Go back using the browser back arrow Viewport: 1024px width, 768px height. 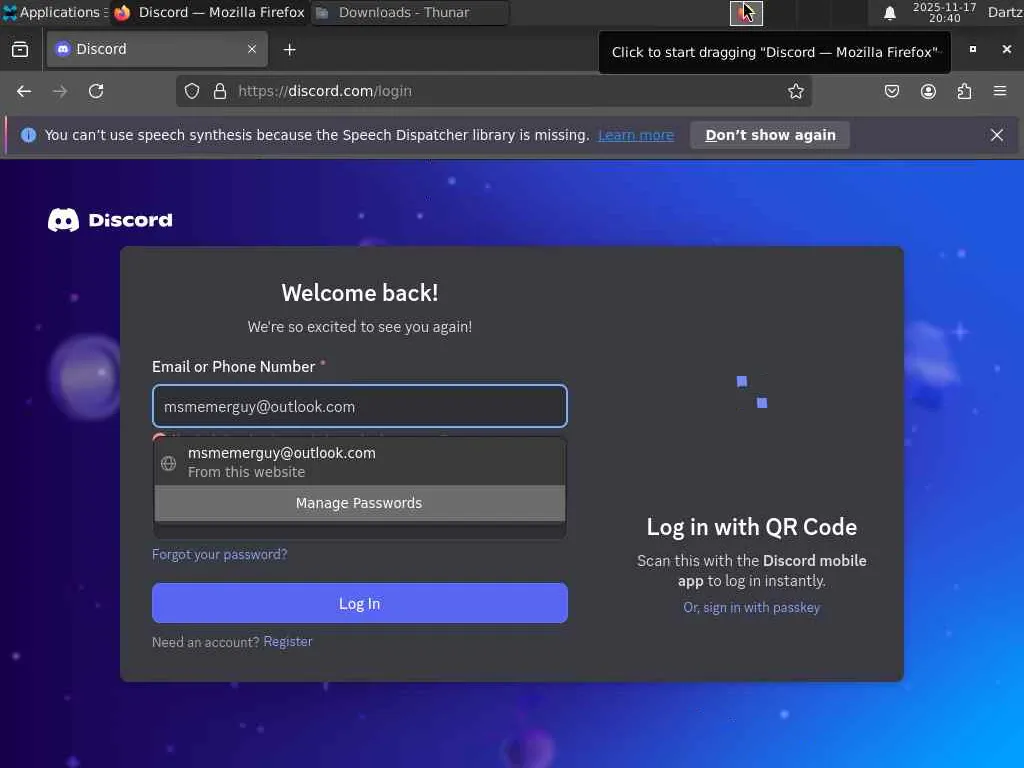[x=24, y=91]
